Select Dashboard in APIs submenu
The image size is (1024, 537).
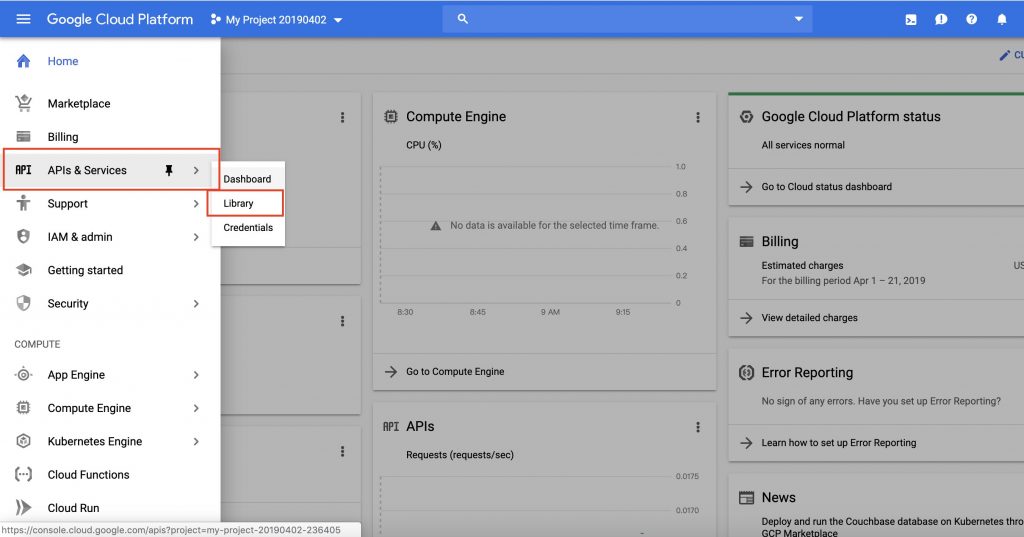[x=247, y=179]
